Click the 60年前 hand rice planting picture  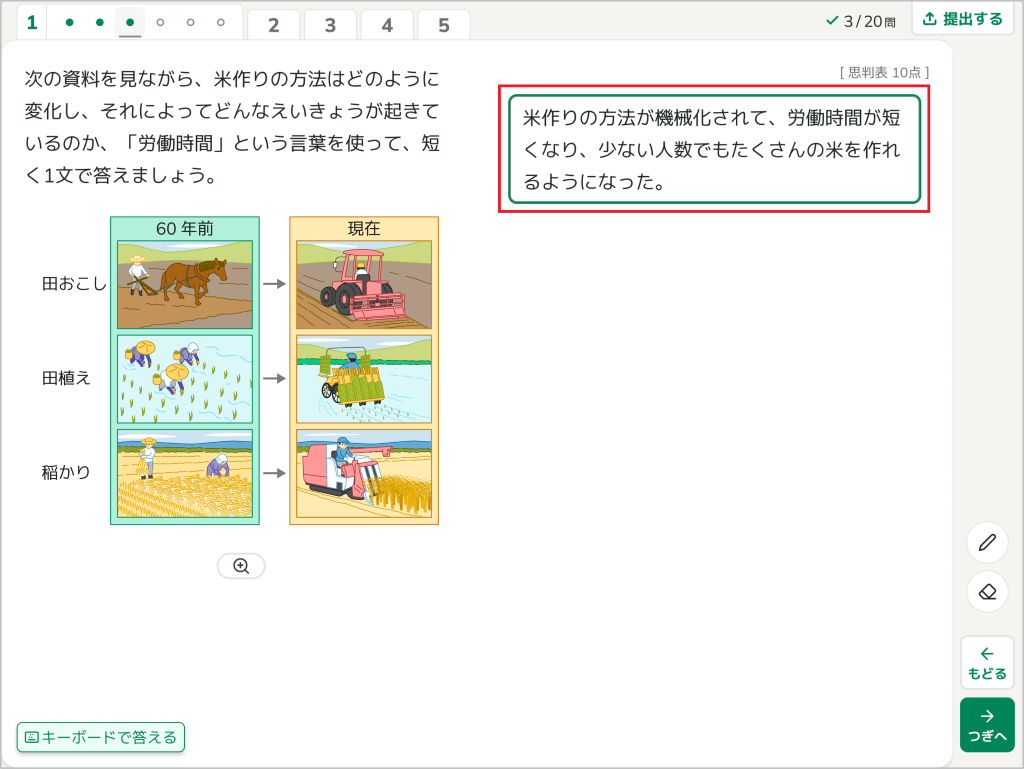tap(185, 379)
